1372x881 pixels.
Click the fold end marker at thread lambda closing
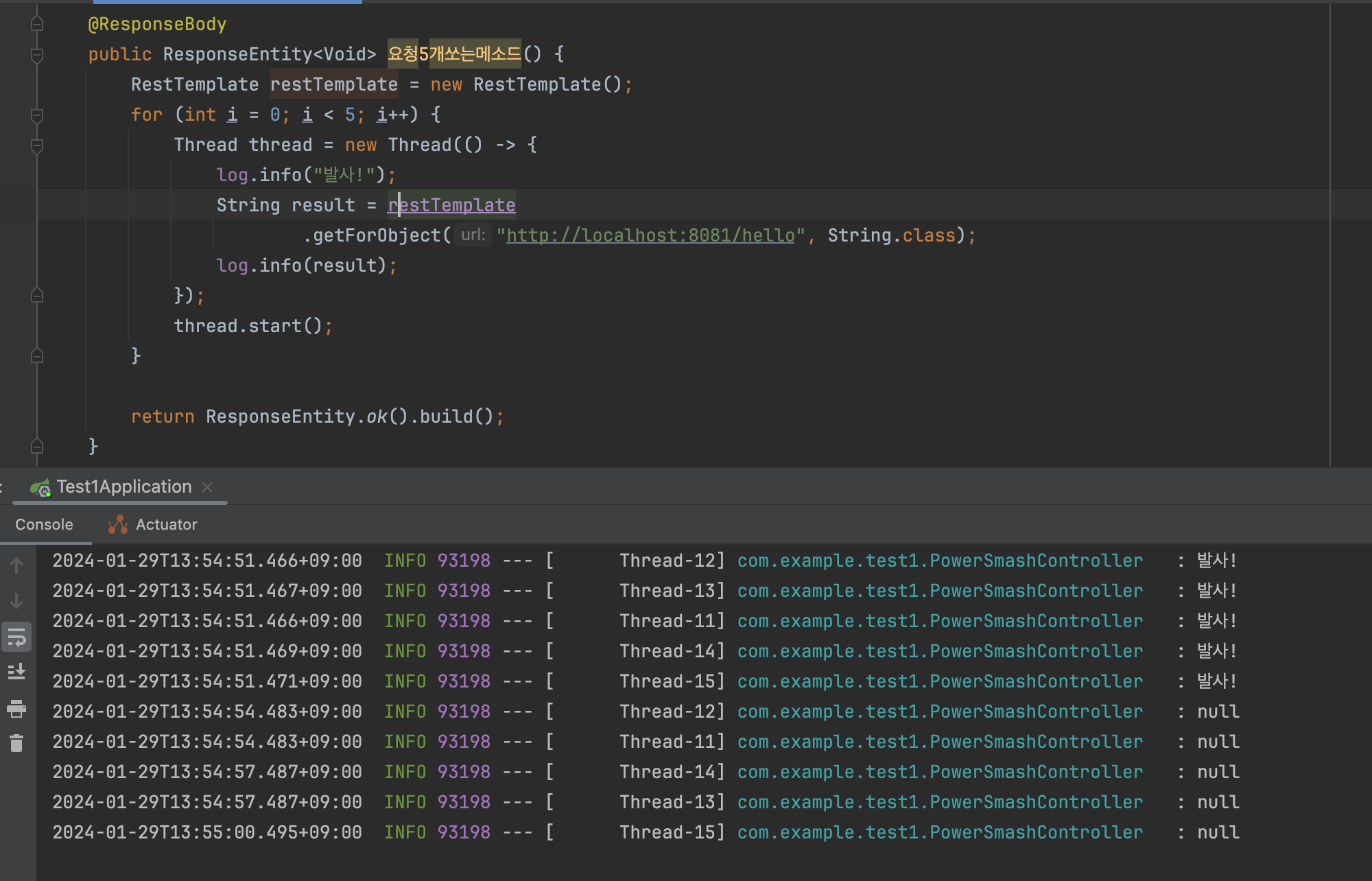pos(37,296)
